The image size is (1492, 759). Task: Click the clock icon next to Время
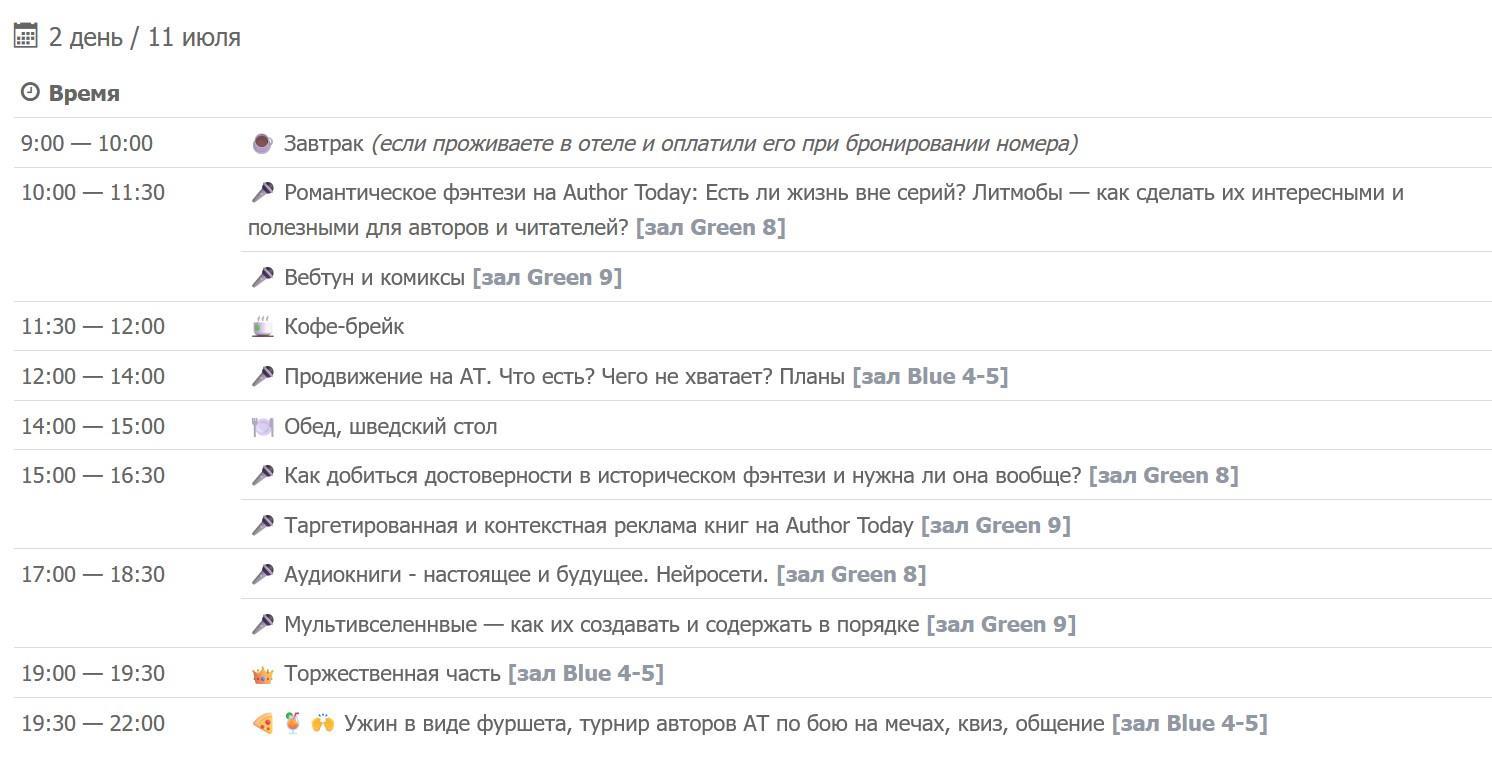pos(30,93)
